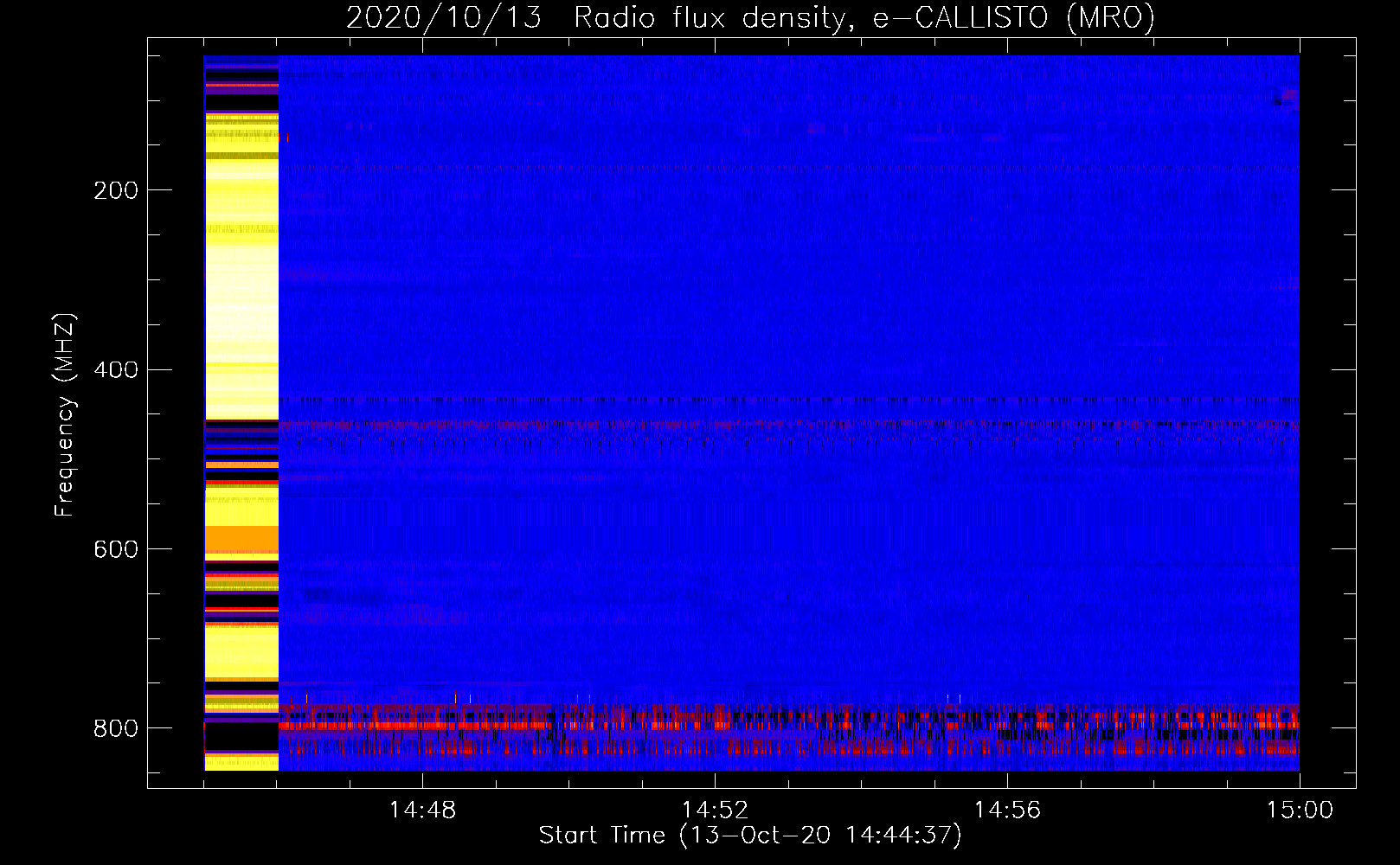Click the 800 frequency tick label
This screenshot has width=1400, height=865.
coord(115,728)
